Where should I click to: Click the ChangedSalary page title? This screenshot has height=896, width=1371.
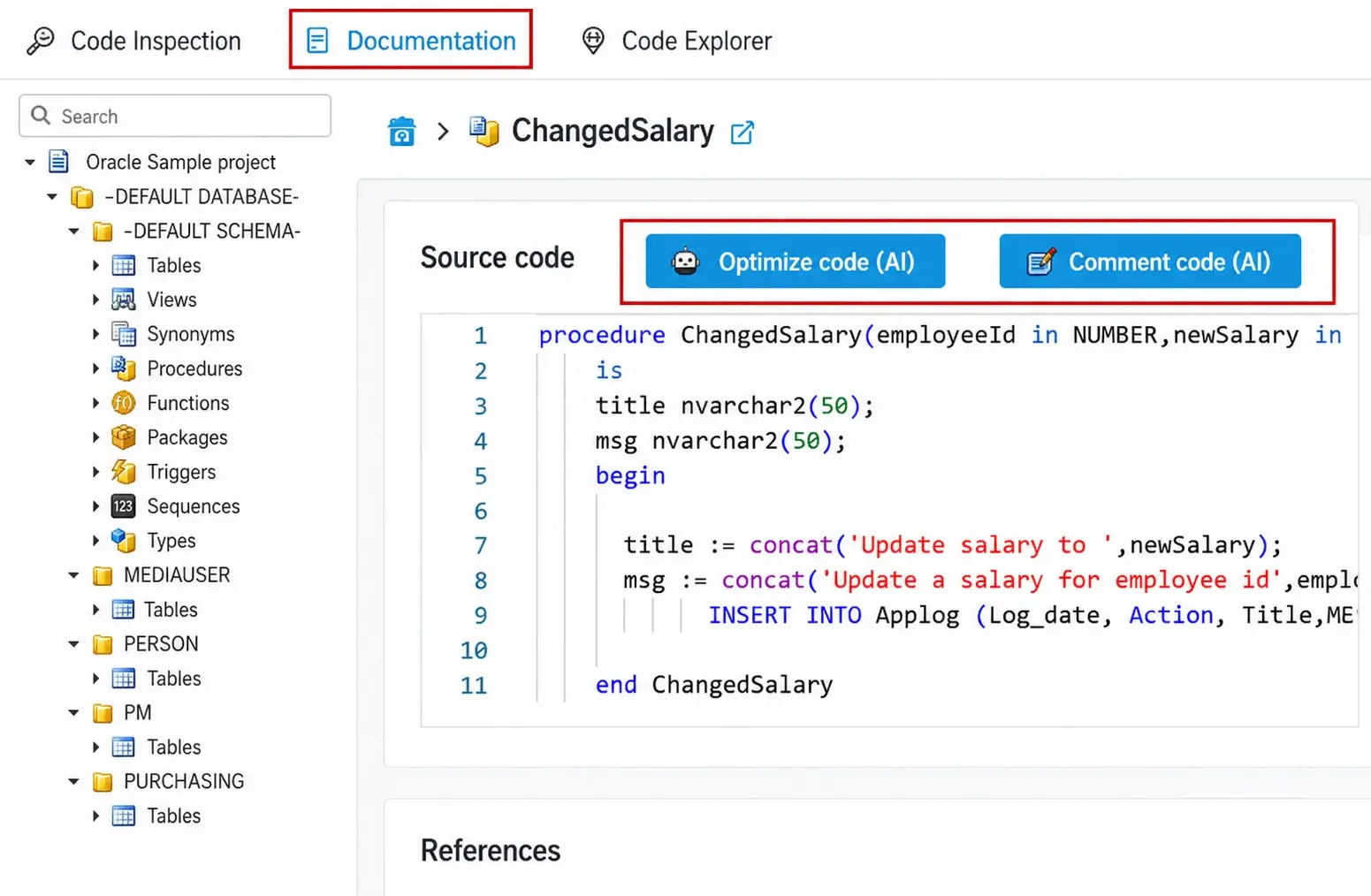coord(613,131)
